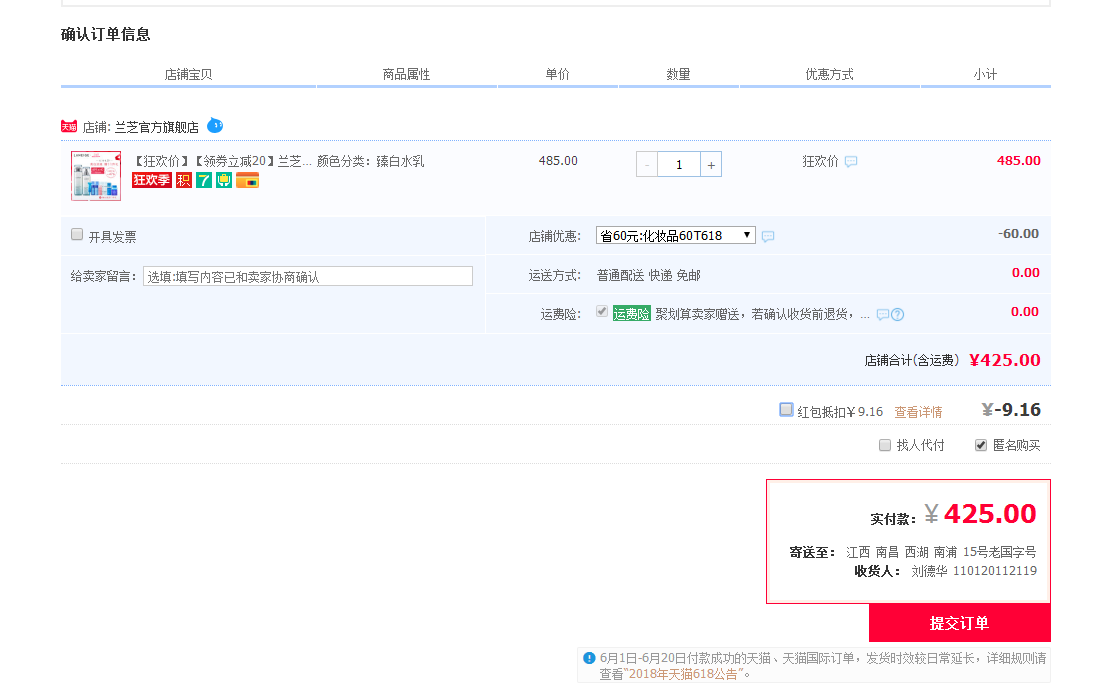This screenshot has height=694, width=1120.
Task: Click the ¥-9.16 red packet amount
Action: click(x=1011, y=410)
